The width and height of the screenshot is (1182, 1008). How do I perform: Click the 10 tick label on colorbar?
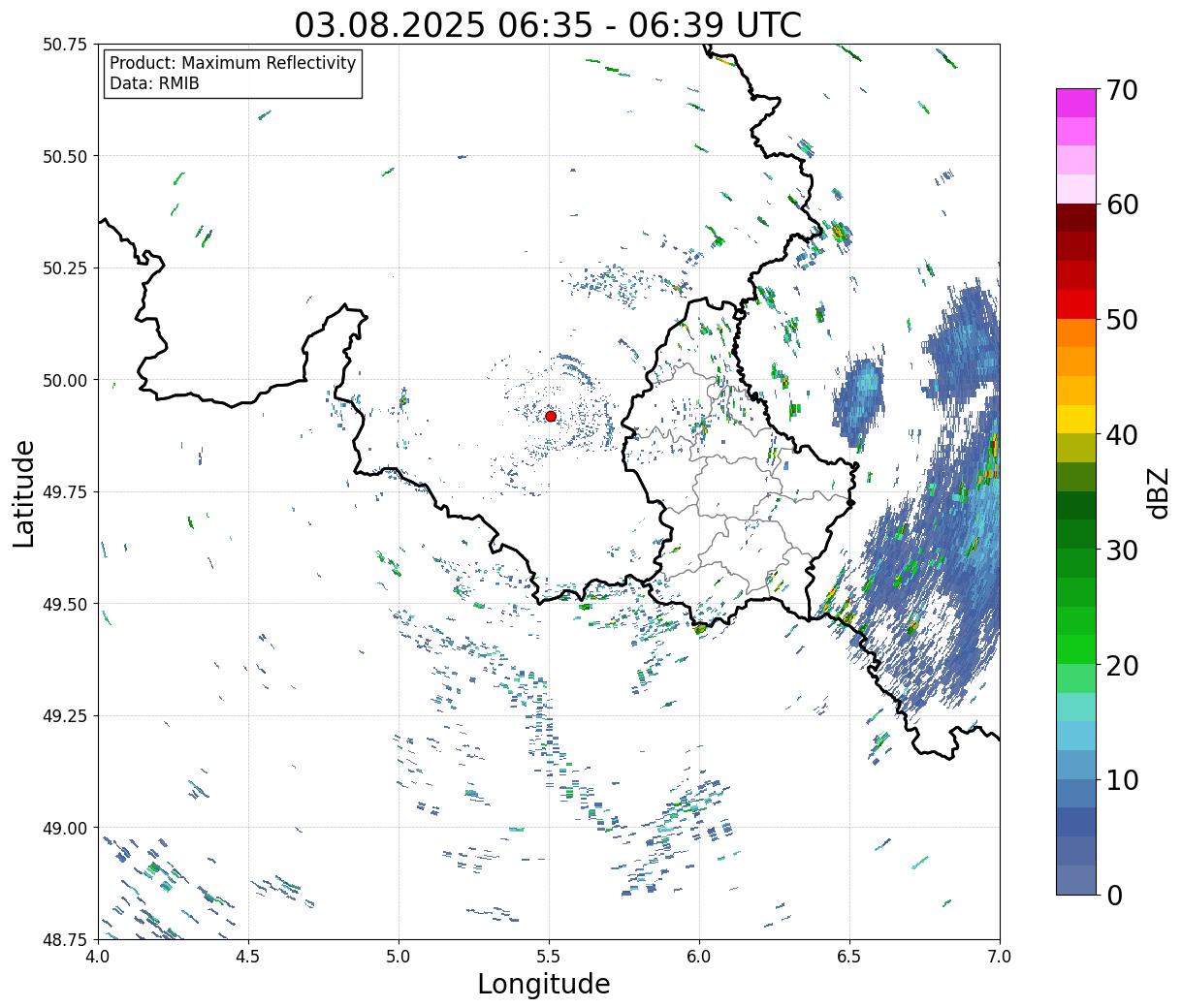1121,779
